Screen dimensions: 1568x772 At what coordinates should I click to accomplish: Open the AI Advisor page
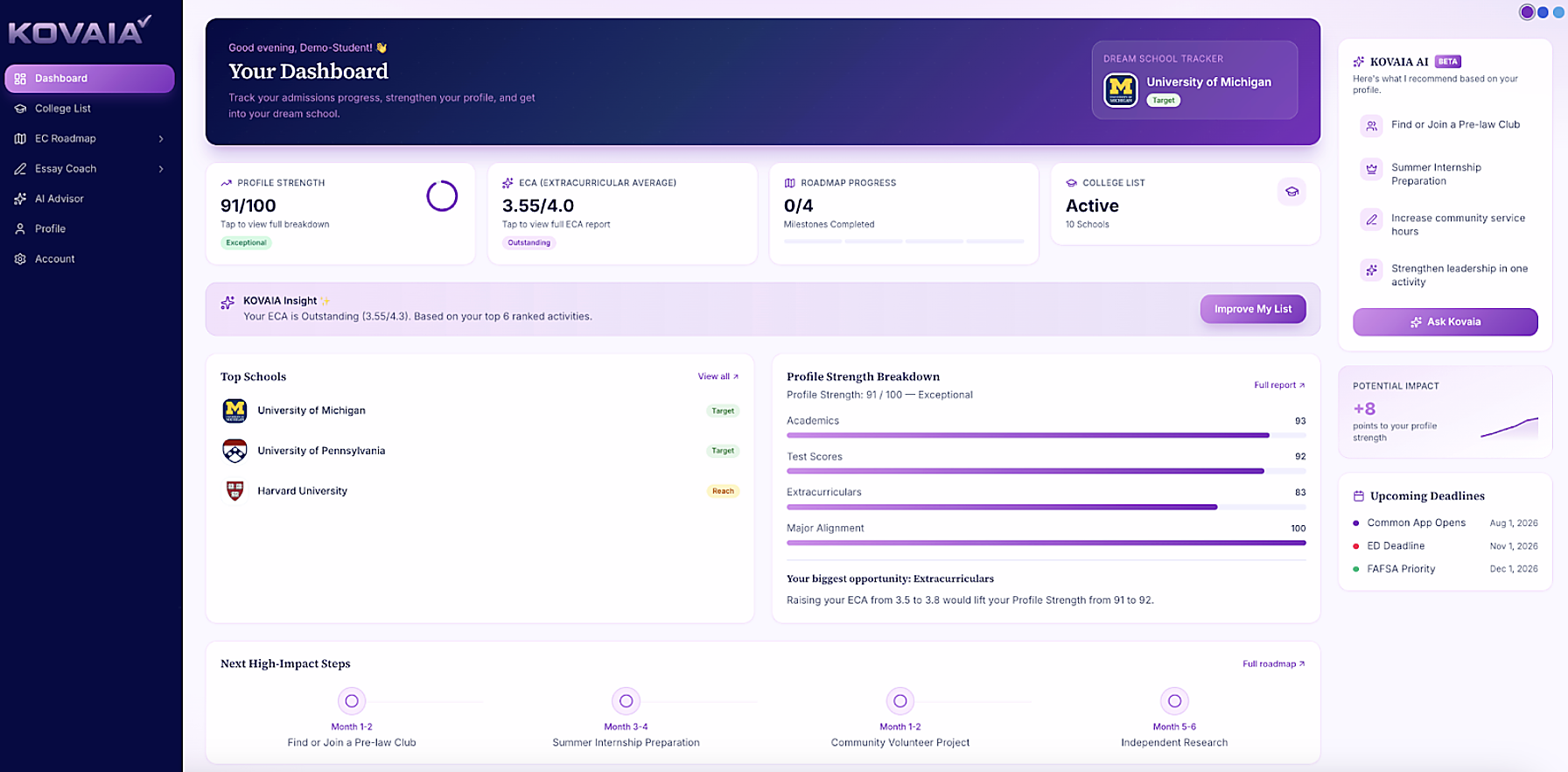click(x=89, y=199)
